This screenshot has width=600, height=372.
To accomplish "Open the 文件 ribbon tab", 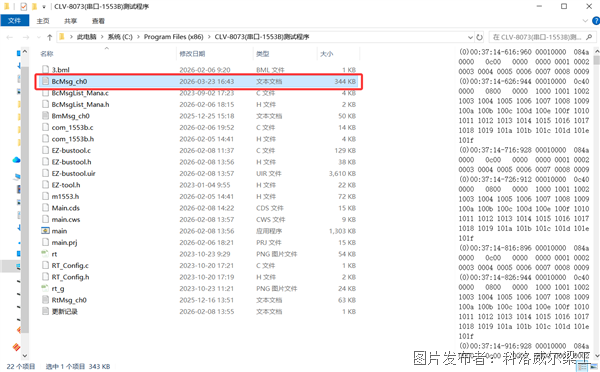I will point(15,21).
